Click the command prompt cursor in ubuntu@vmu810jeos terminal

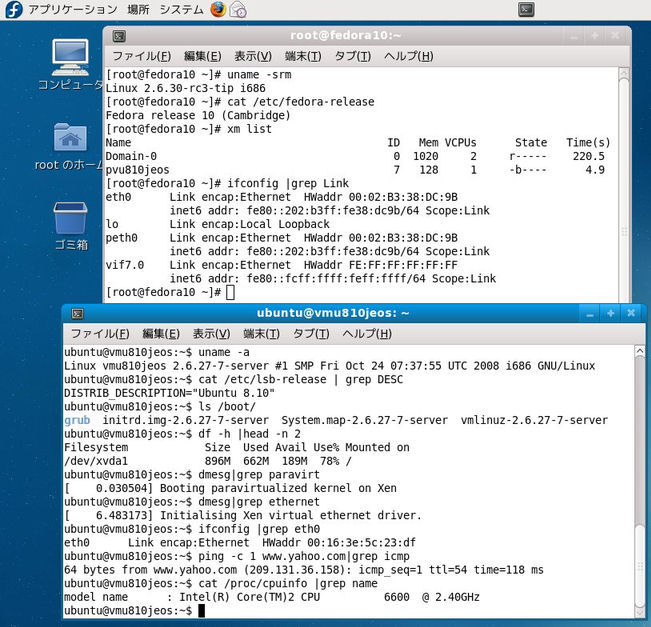pyautogui.click(x=201, y=611)
